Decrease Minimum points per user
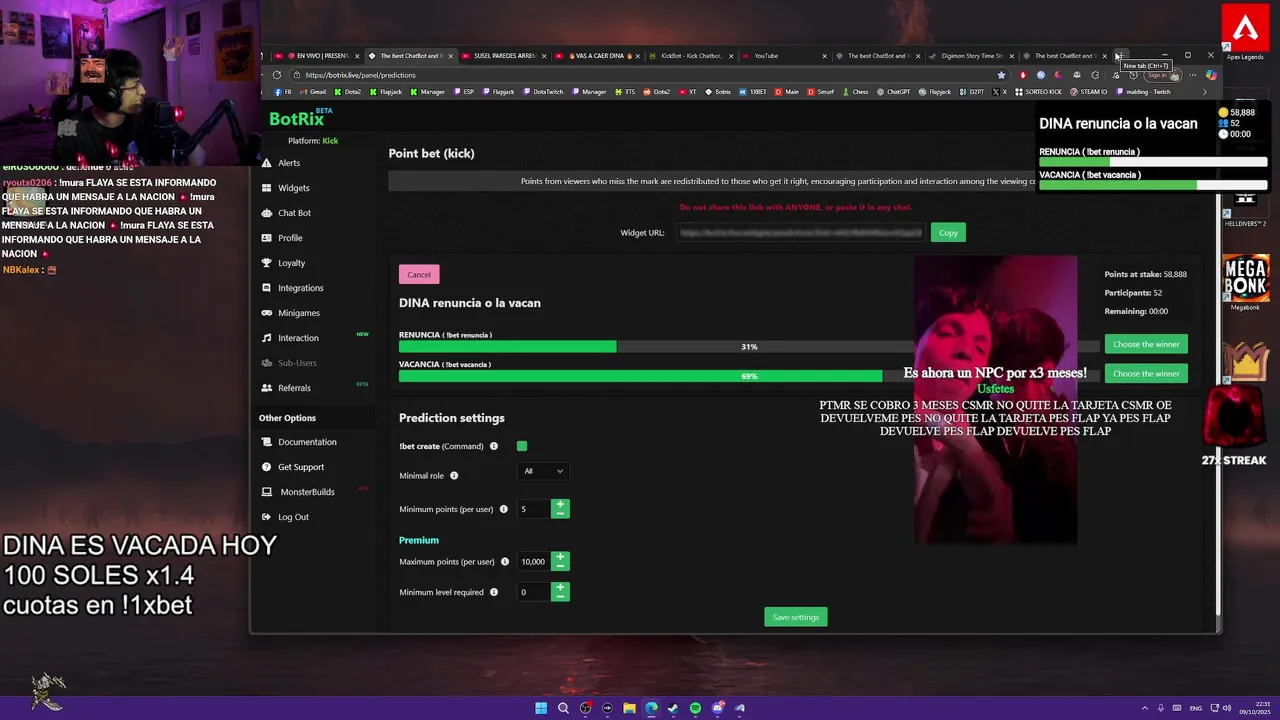This screenshot has width=1280, height=720. [560, 514]
